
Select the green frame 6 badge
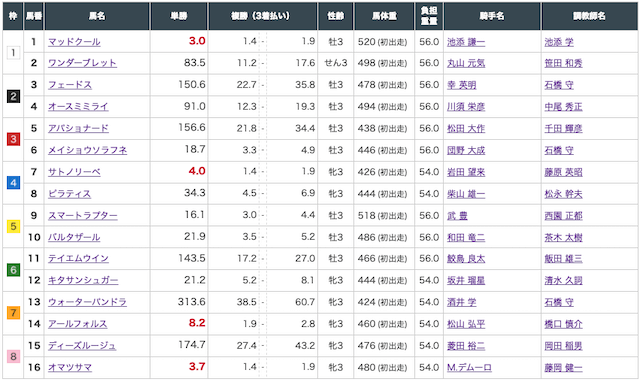(13, 269)
